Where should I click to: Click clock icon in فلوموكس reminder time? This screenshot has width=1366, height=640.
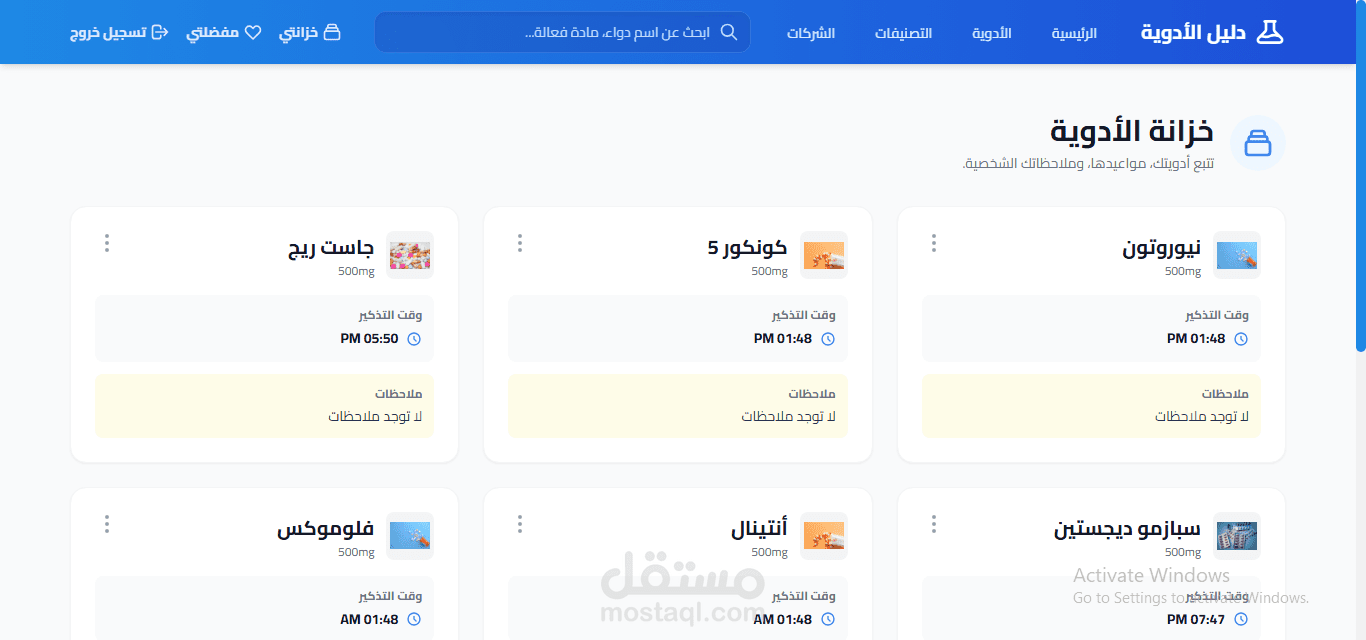tap(414, 620)
